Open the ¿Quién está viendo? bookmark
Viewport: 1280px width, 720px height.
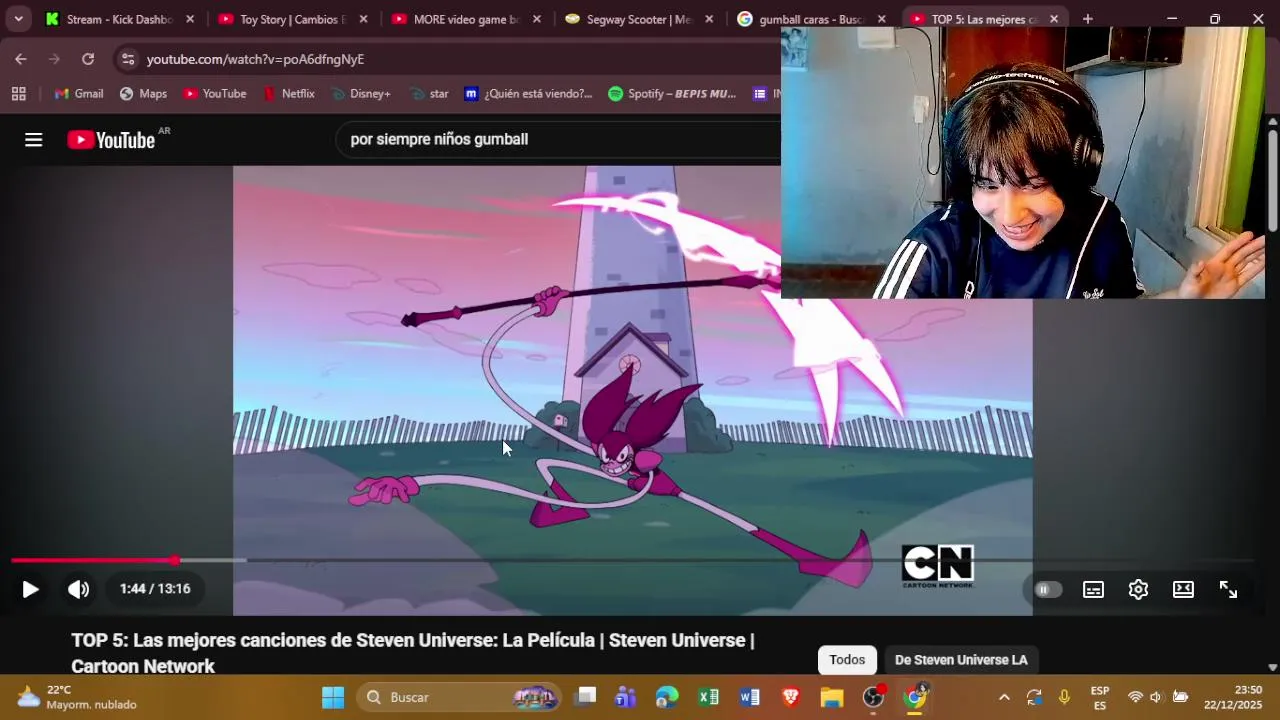pos(528,94)
